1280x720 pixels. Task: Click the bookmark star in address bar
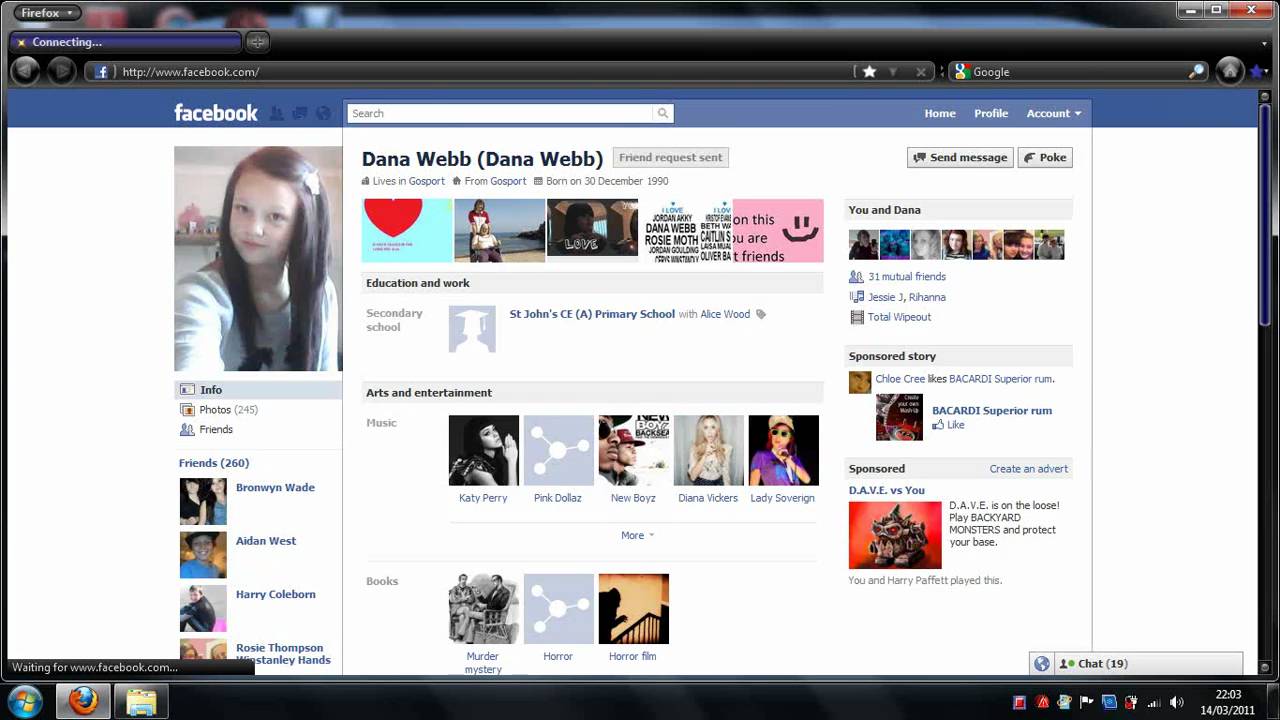click(869, 72)
